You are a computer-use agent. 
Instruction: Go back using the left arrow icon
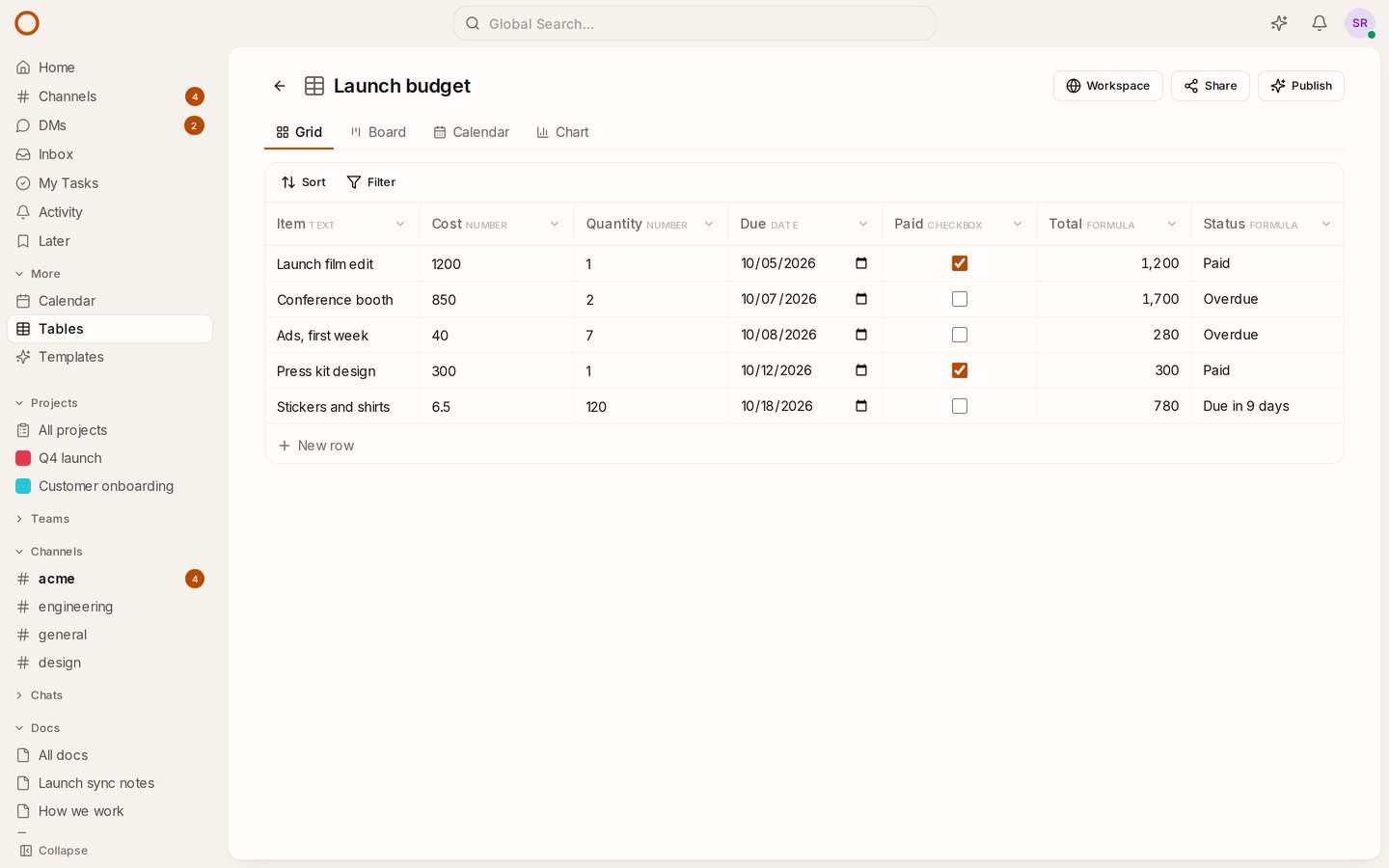tap(280, 86)
